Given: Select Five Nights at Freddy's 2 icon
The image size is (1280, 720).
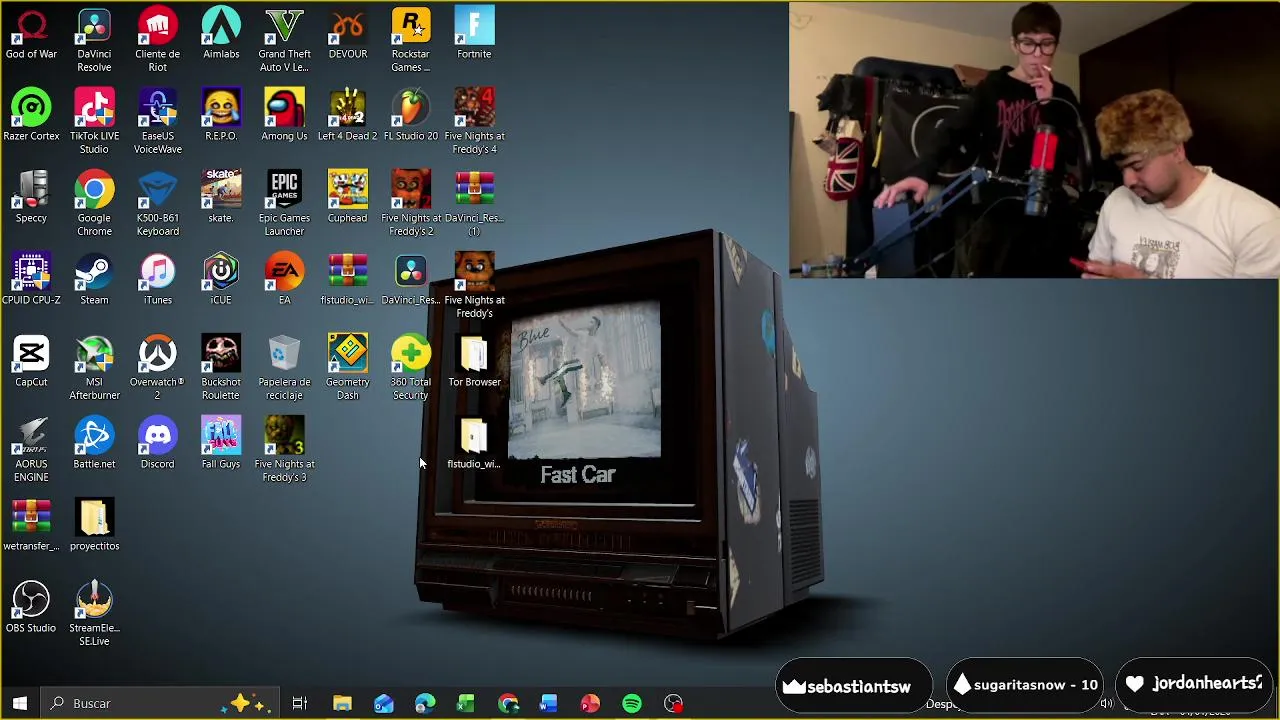Looking at the screenshot, I should [411, 204].
